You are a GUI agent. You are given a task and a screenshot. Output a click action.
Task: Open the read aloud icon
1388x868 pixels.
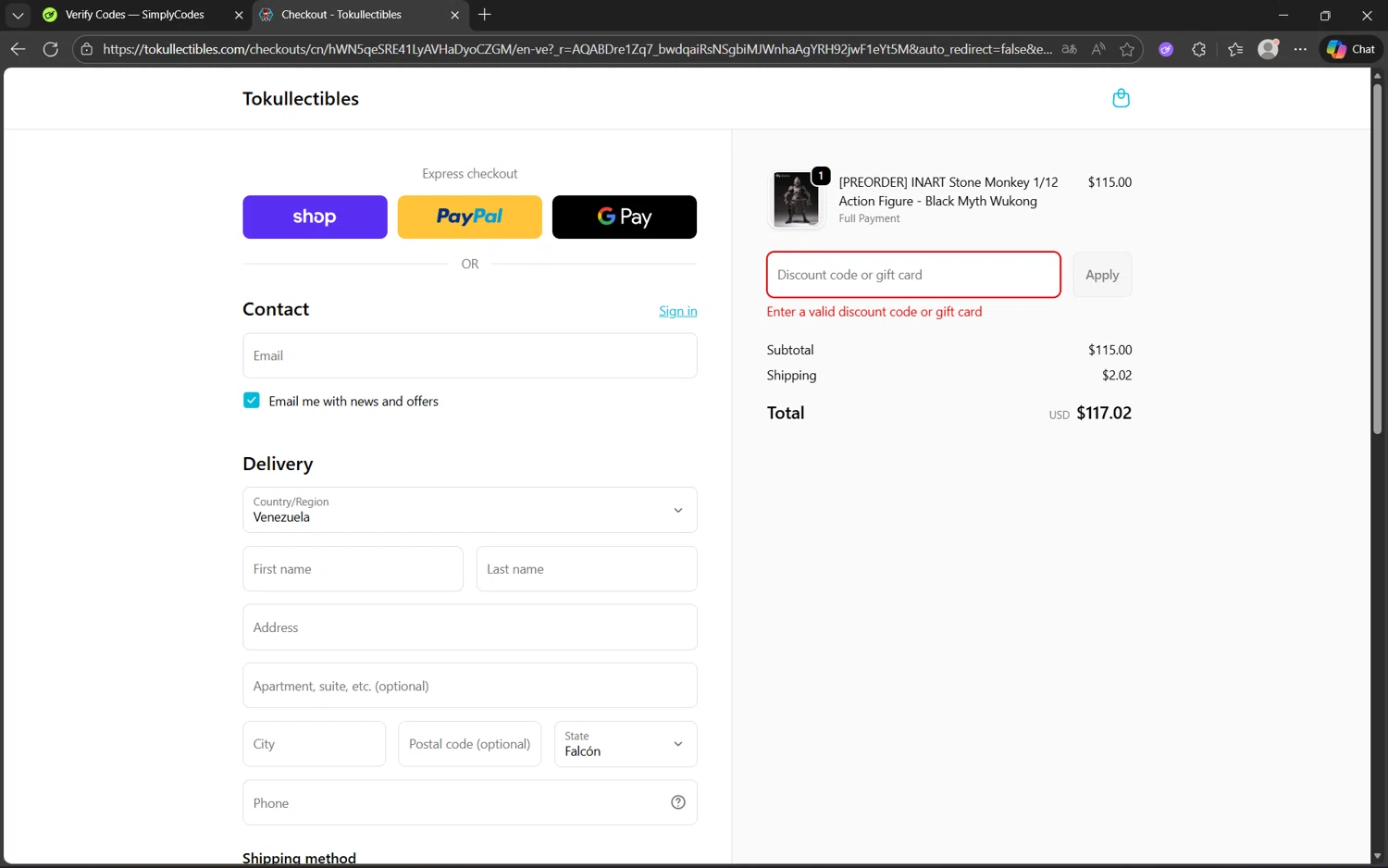pyautogui.click(x=1098, y=49)
